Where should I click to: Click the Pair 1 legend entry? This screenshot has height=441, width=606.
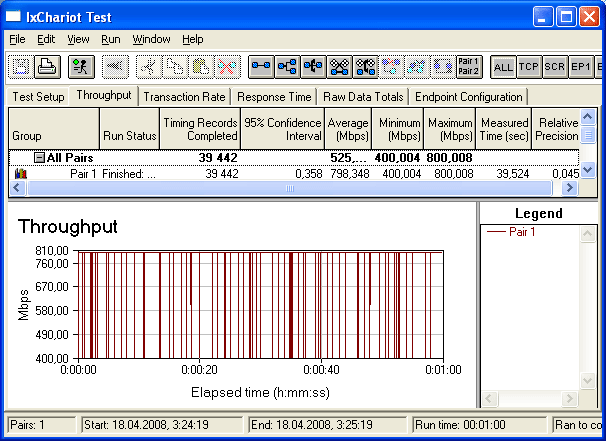(511, 232)
